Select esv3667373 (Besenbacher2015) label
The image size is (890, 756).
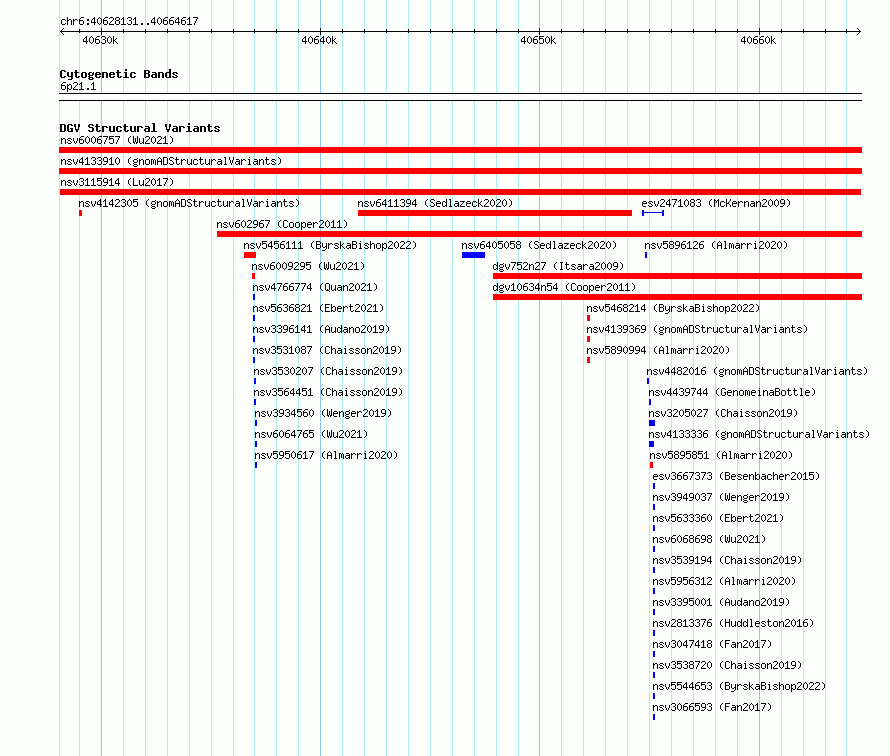point(736,476)
